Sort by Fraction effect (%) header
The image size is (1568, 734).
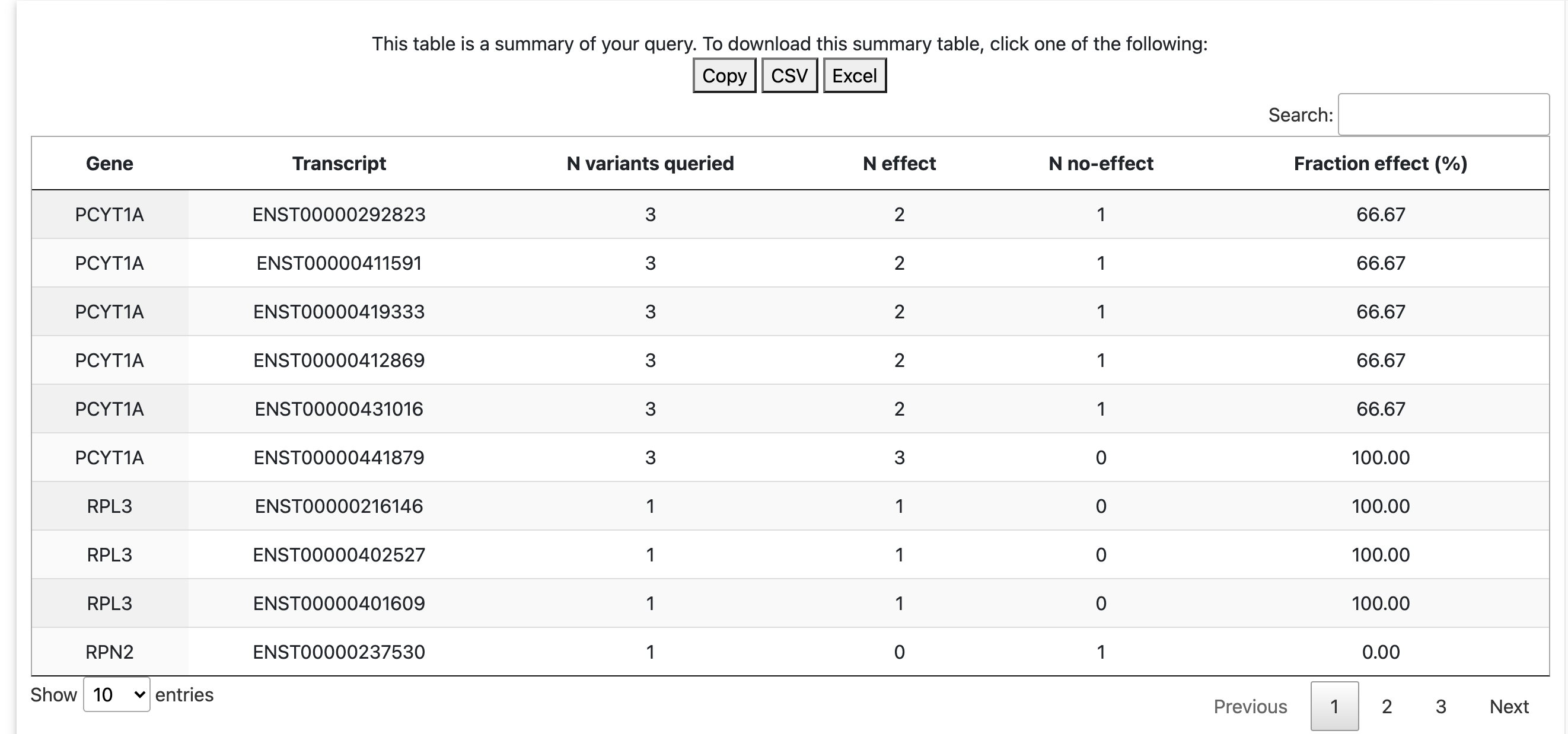(x=1381, y=163)
